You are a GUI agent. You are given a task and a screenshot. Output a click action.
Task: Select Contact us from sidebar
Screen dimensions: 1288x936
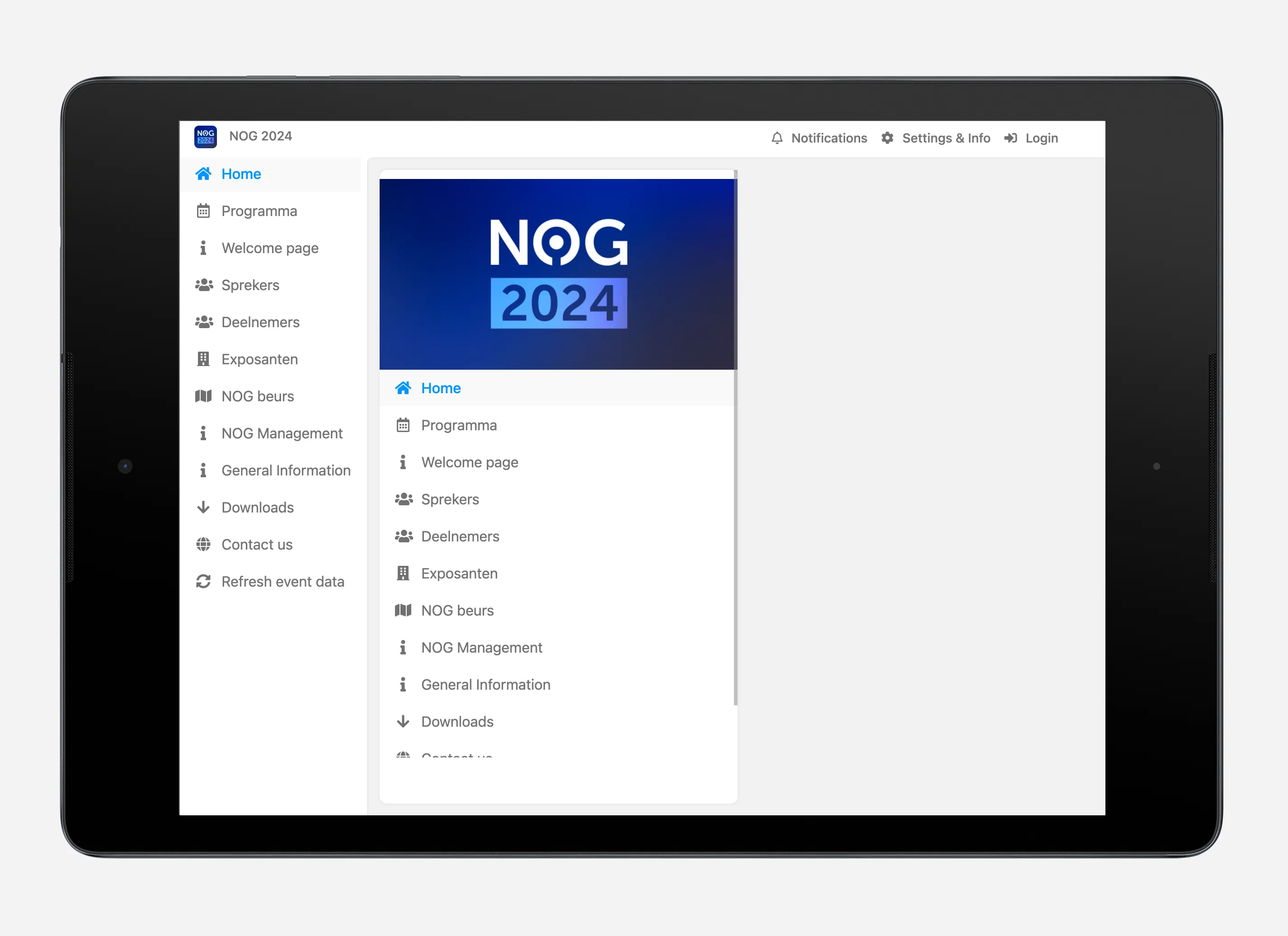point(257,544)
